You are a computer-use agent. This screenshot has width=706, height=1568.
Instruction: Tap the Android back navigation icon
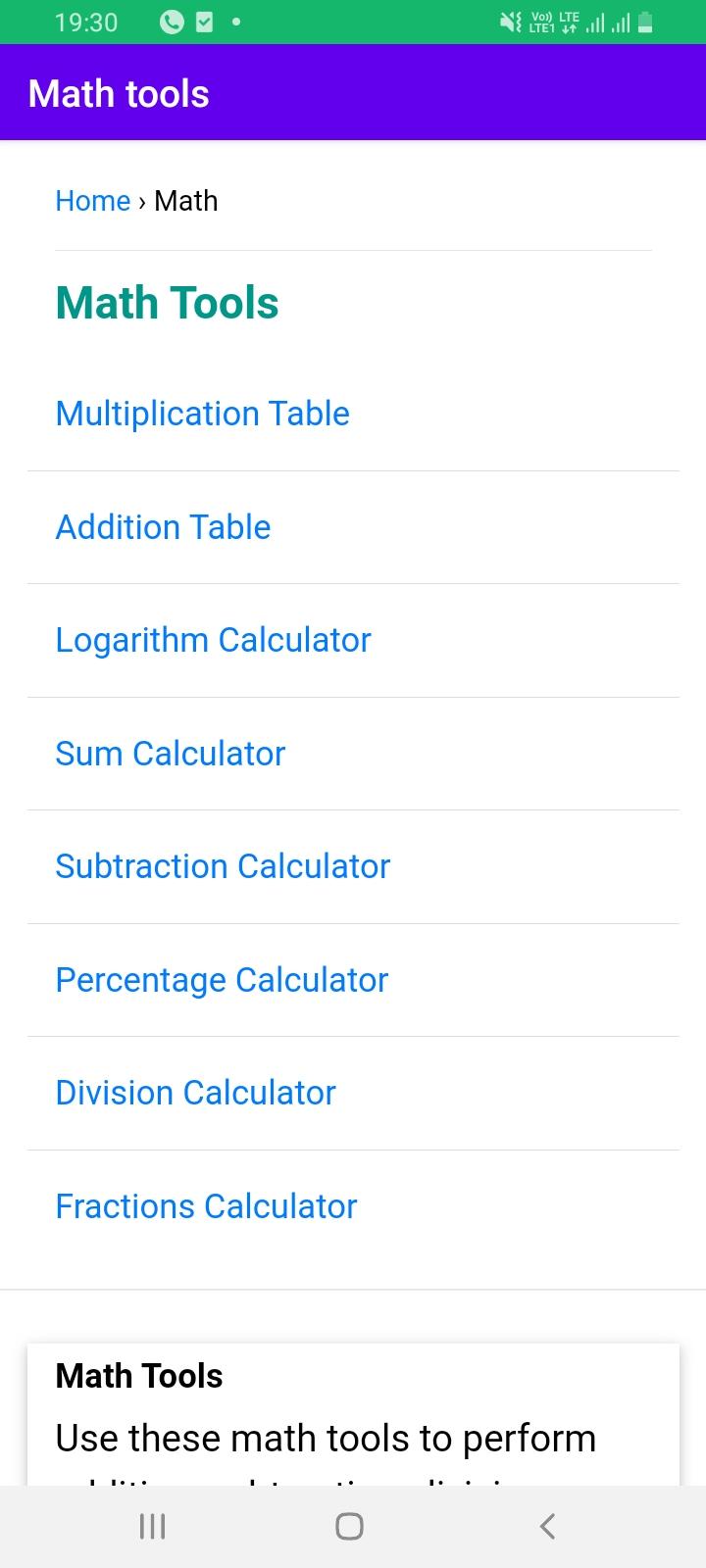tap(548, 1526)
